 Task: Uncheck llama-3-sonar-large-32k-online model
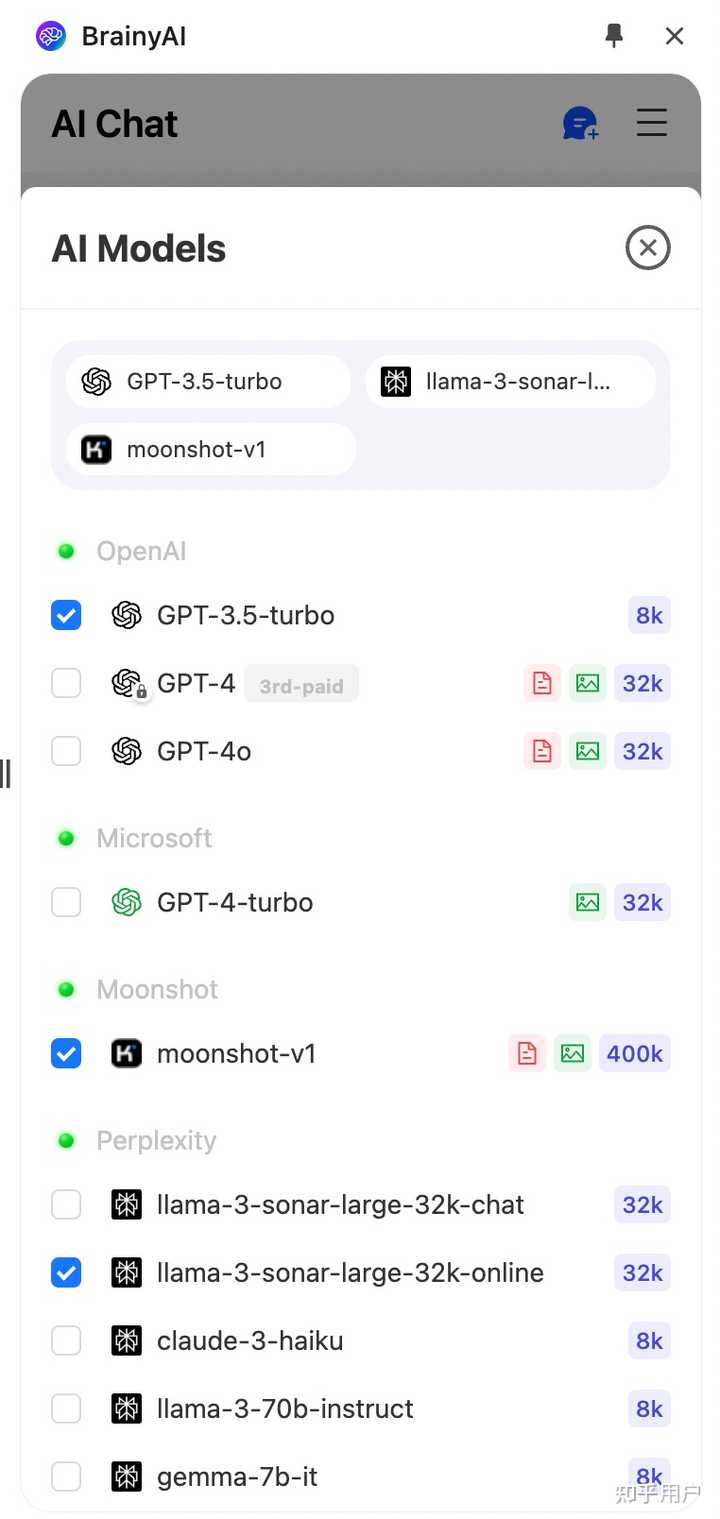(66, 1273)
